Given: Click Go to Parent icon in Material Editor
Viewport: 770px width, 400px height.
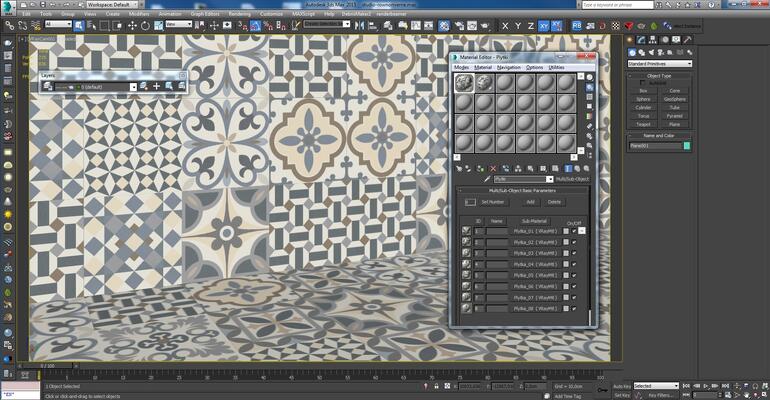Looking at the screenshot, I should click(578, 168).
